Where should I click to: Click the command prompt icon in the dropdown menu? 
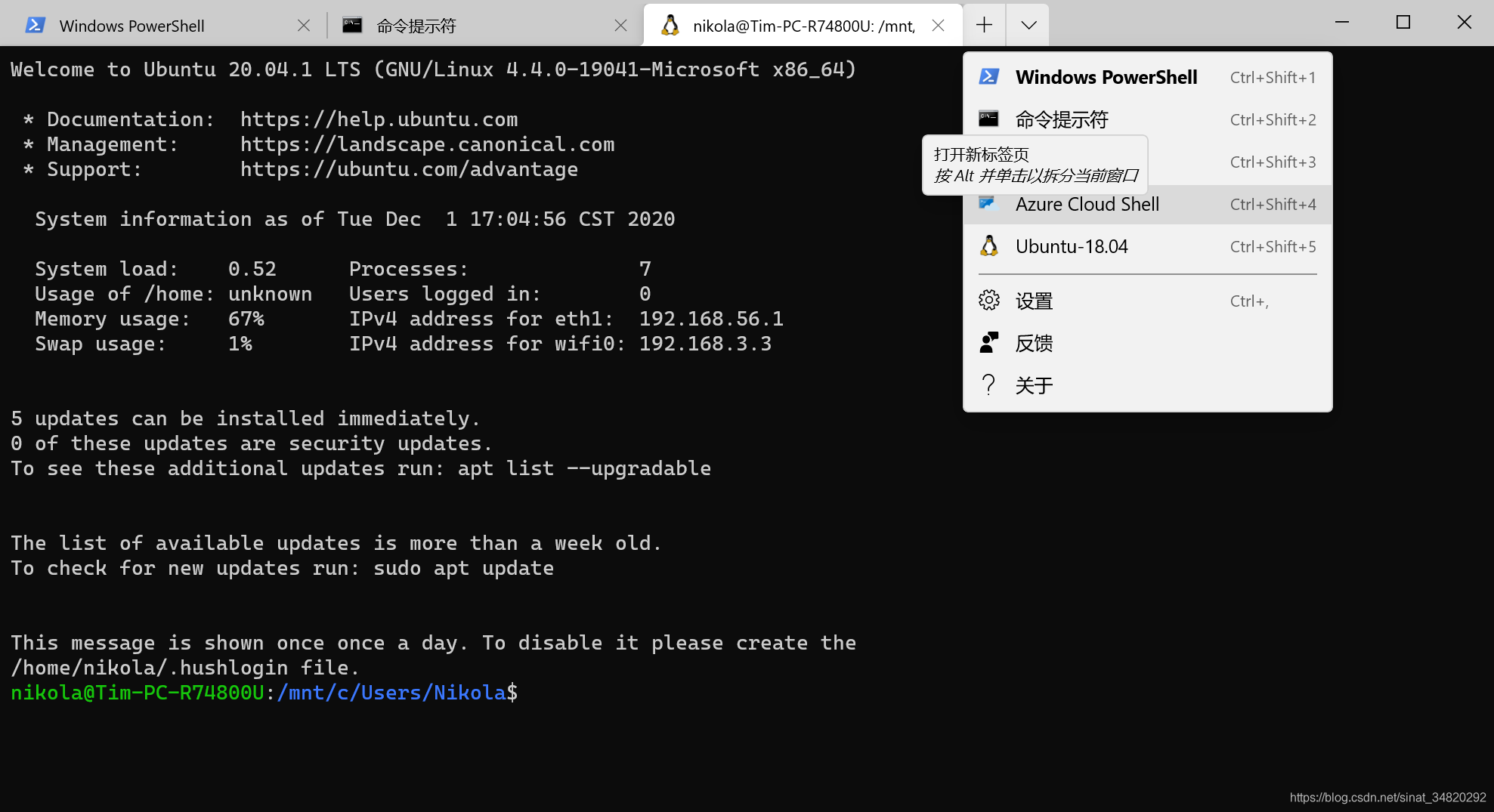988,119
